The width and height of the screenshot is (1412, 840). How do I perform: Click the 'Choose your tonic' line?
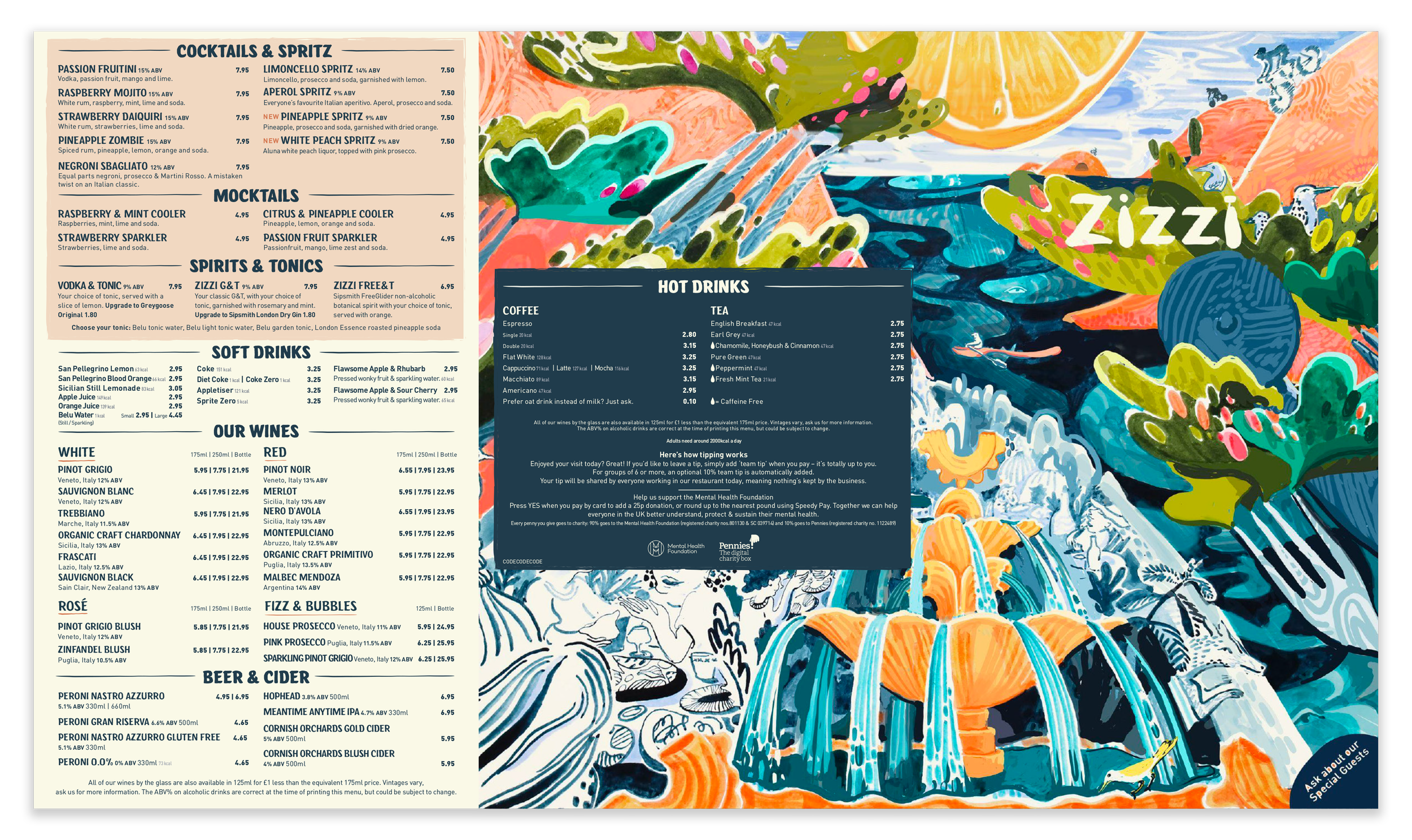[x=256, y=328]
